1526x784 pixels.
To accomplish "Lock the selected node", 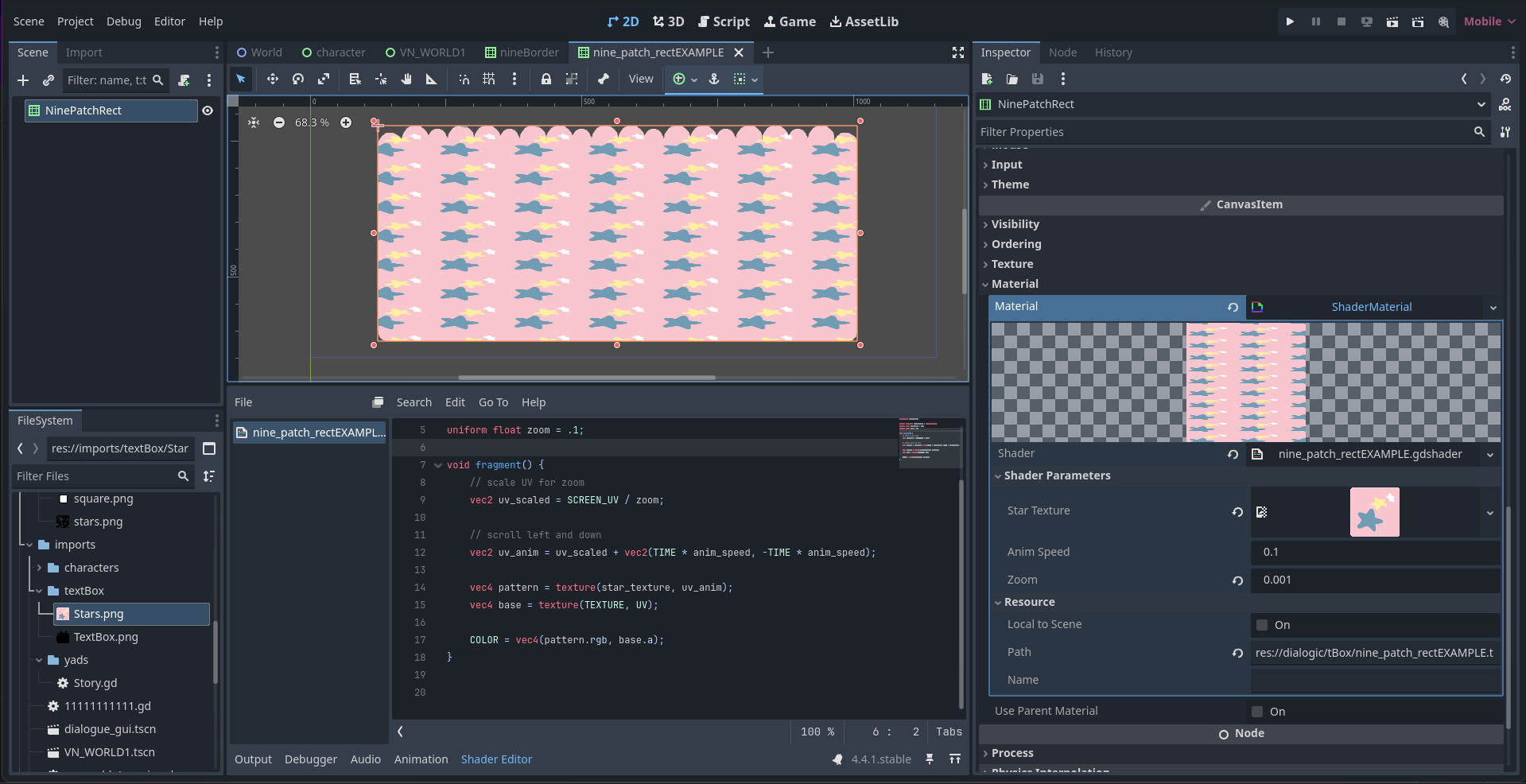I will [x=546, y=79].
